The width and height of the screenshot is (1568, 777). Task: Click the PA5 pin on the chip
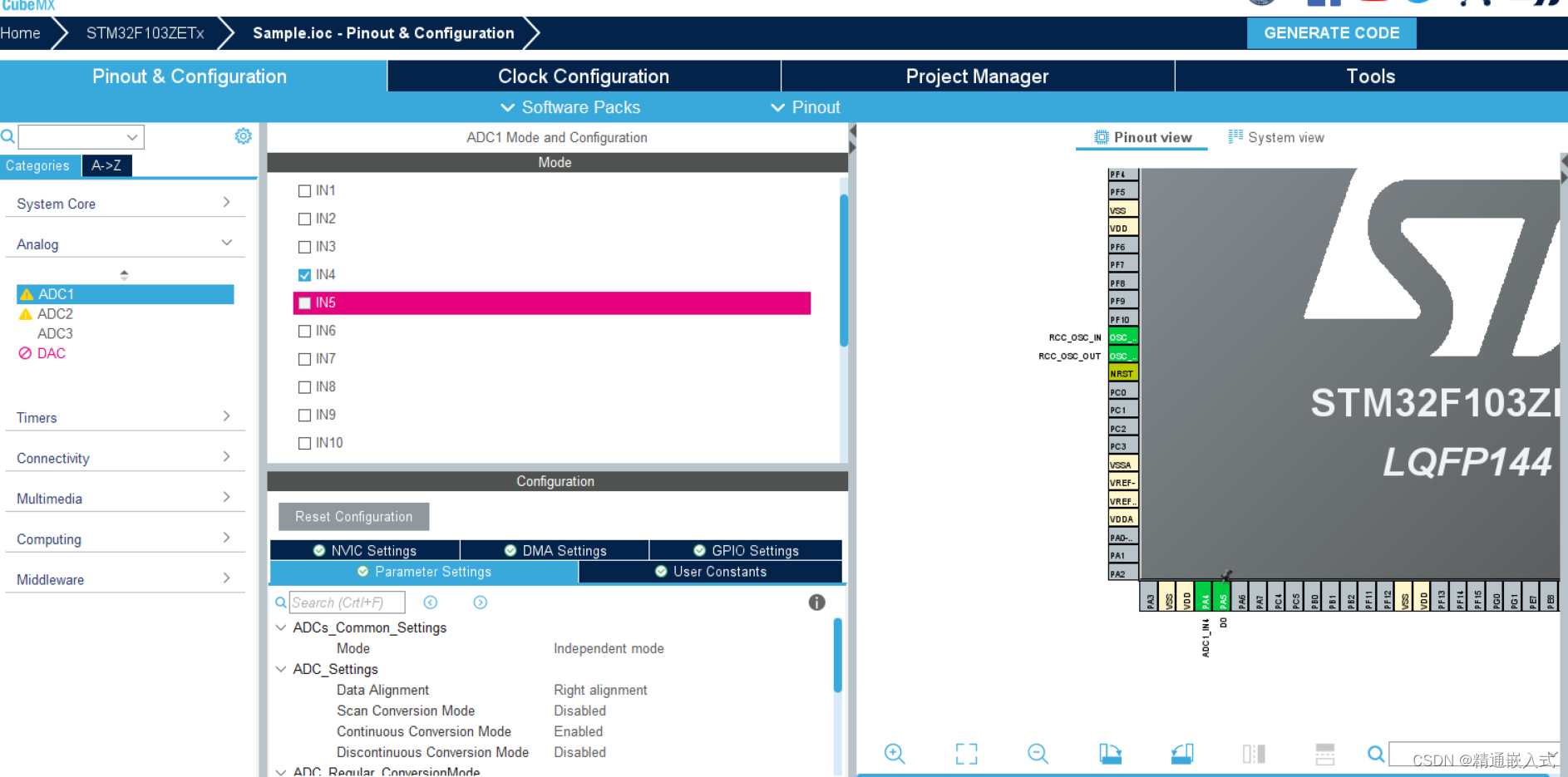tap(1223, 598)
